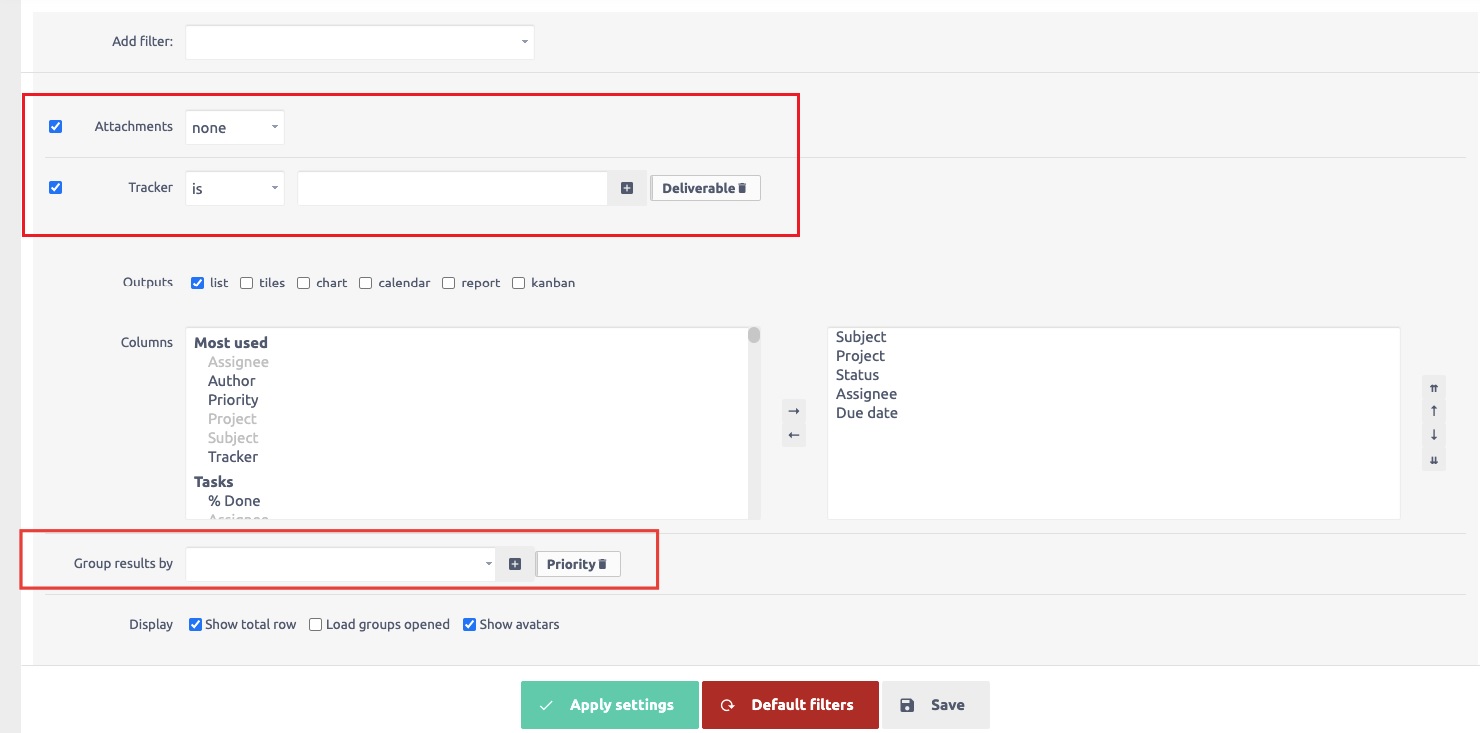Expand the Group results by dropdown

(x=340, y=564)
